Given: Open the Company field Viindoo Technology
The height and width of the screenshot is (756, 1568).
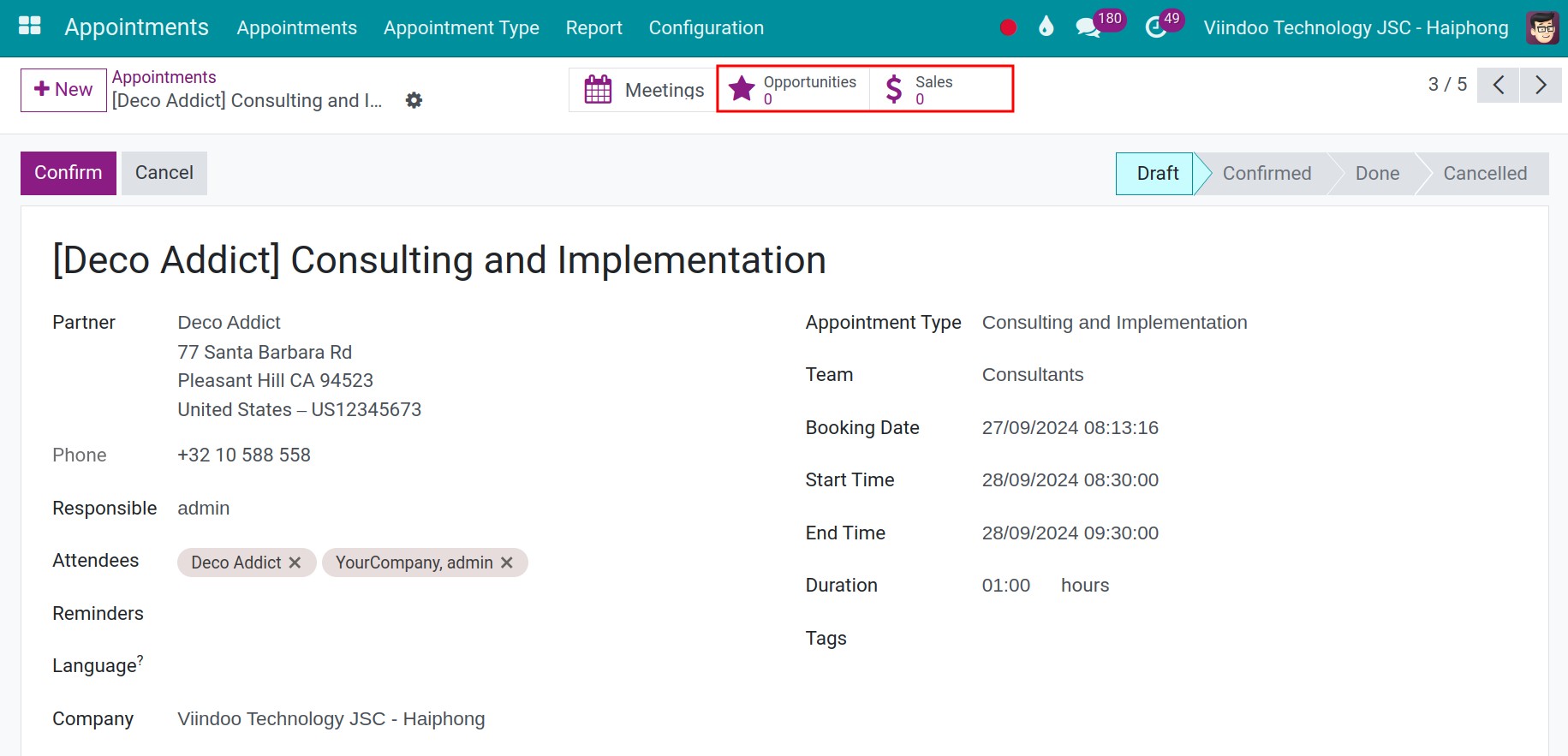Looking at the screenshot, I should [x=331, y=719].
